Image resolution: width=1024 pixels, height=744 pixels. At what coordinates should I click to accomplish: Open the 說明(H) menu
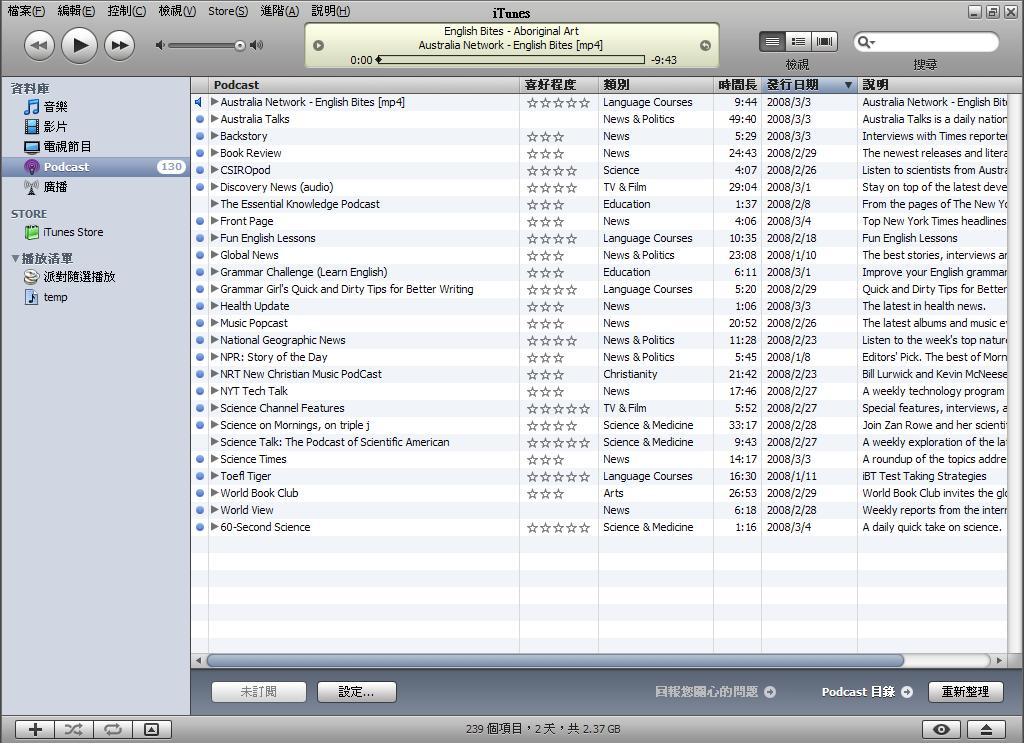coord(330,10)
